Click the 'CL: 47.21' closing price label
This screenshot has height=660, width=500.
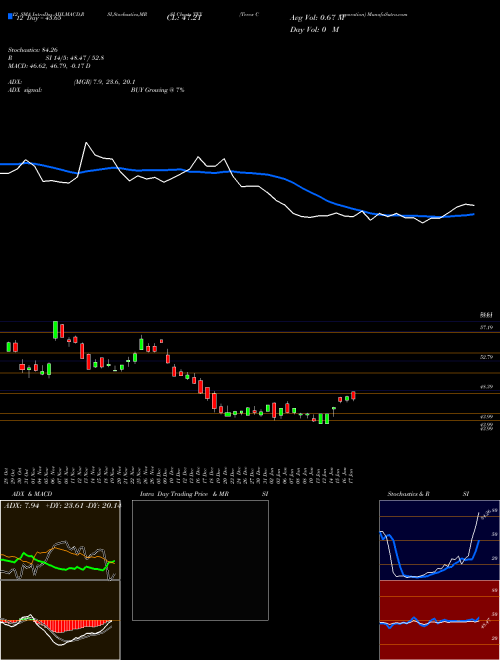coord(185,18)
